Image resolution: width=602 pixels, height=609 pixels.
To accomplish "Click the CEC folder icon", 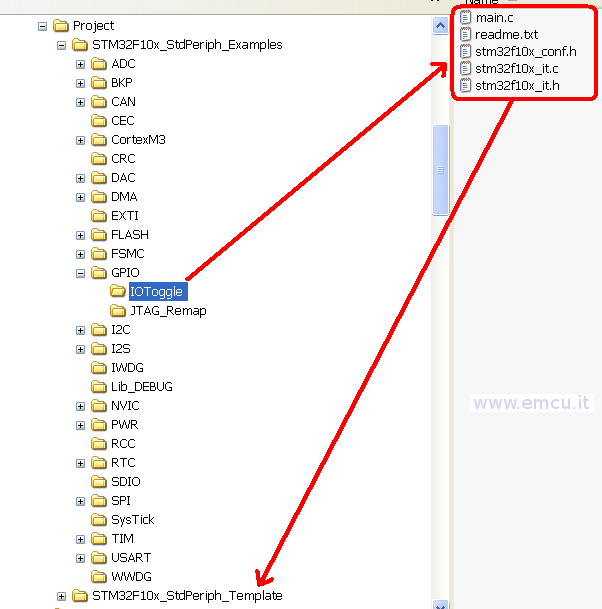I will (x=99, y=120).
